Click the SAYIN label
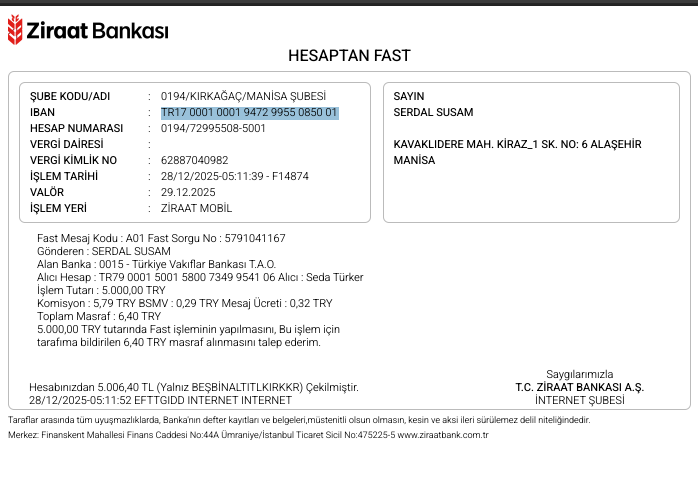Screen dimensions: 698x495 click(409, 97)
